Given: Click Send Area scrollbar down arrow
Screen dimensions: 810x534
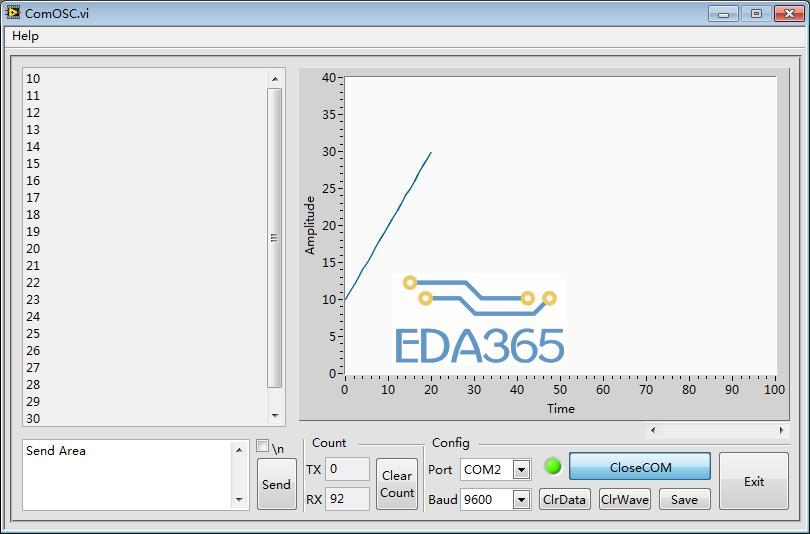Looking at the screenshot, I should pos(239,499).
